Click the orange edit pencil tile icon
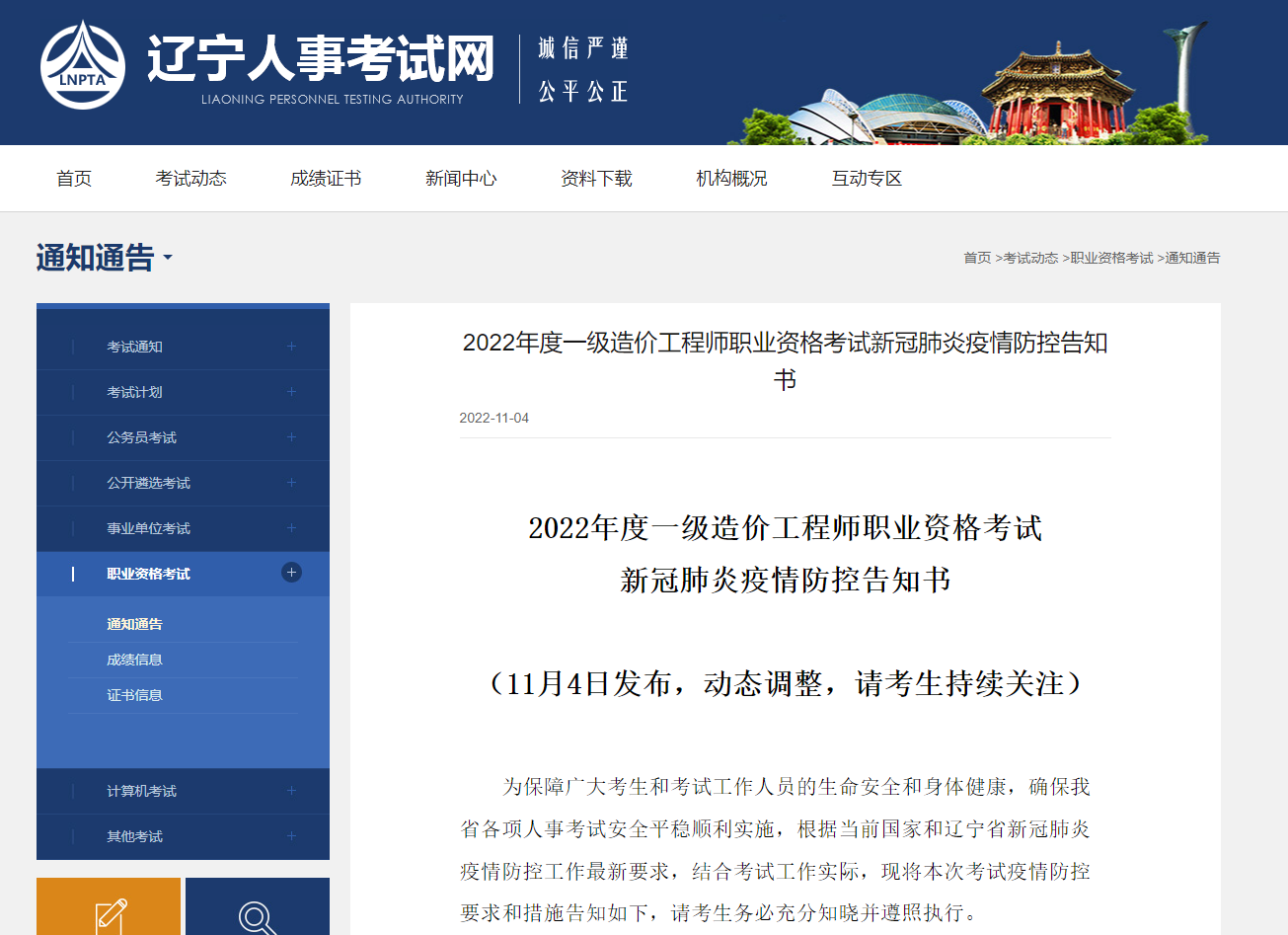The image size is (1288, 935). (110, 914)
